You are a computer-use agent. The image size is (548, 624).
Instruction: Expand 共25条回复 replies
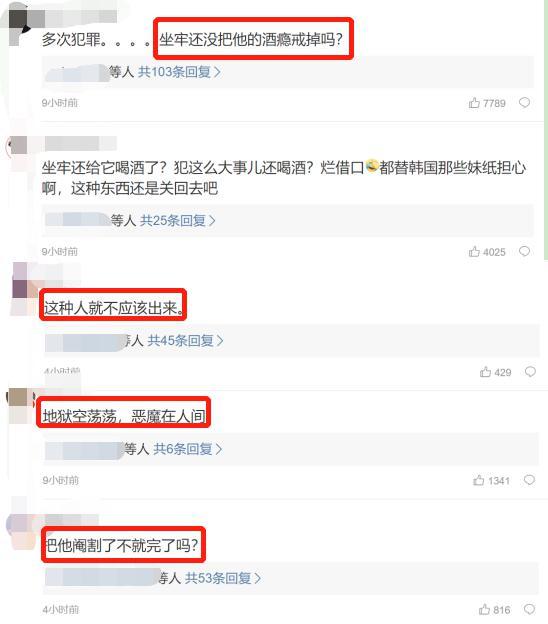coord(177,220)
